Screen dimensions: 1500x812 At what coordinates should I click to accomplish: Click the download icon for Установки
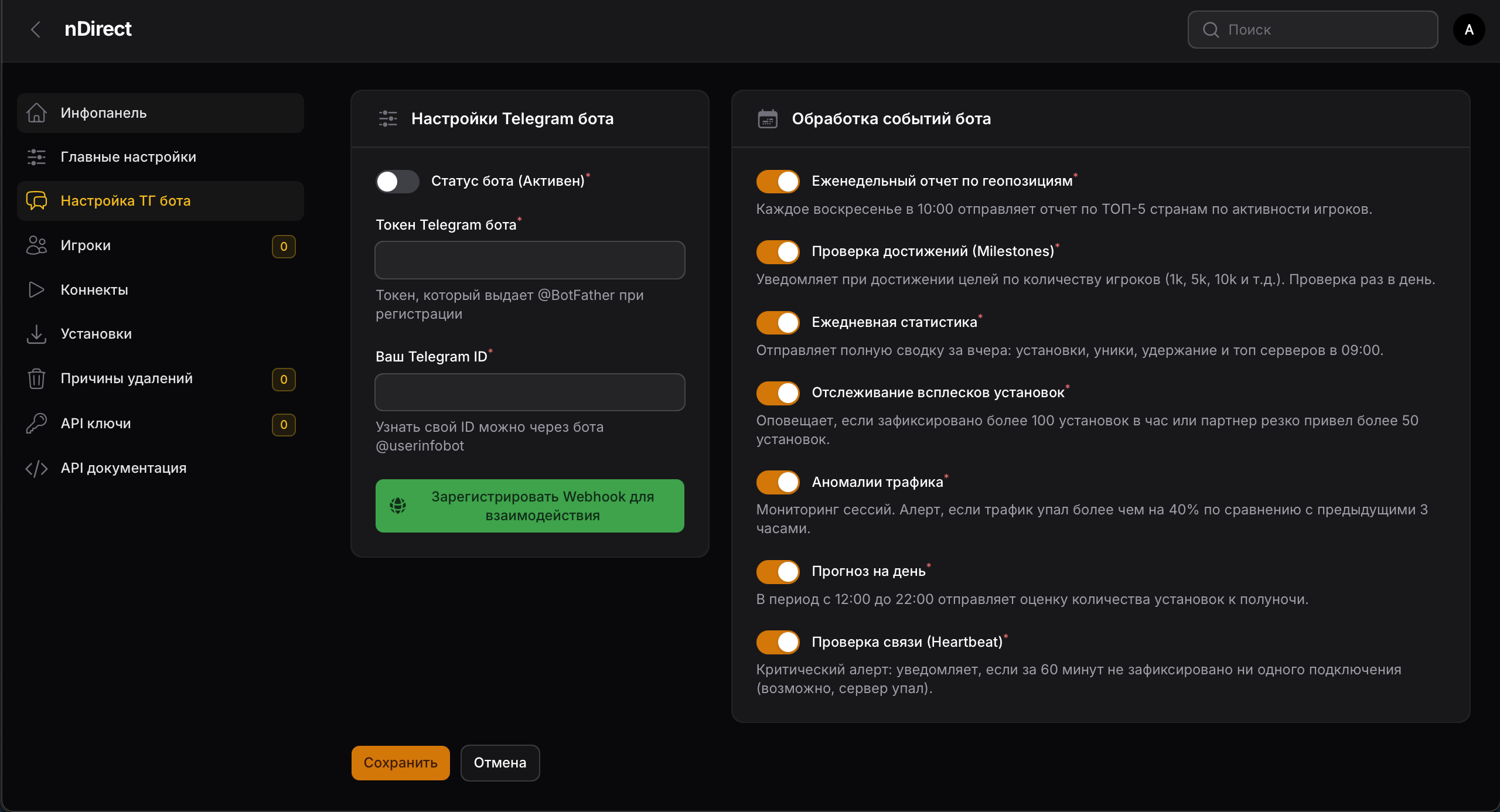click(x=36, y=334)
